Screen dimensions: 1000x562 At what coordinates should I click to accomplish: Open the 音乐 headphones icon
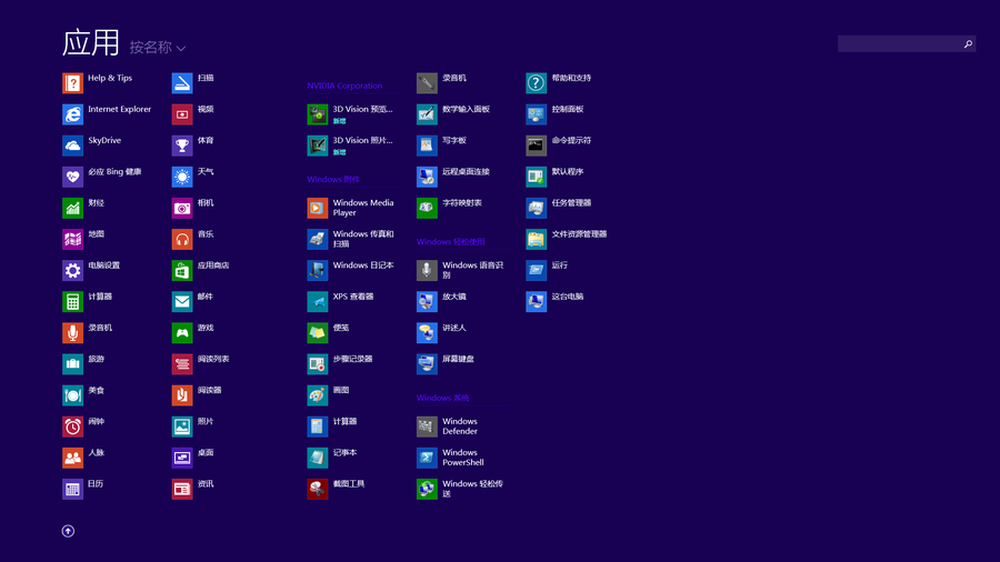[182, 239]
